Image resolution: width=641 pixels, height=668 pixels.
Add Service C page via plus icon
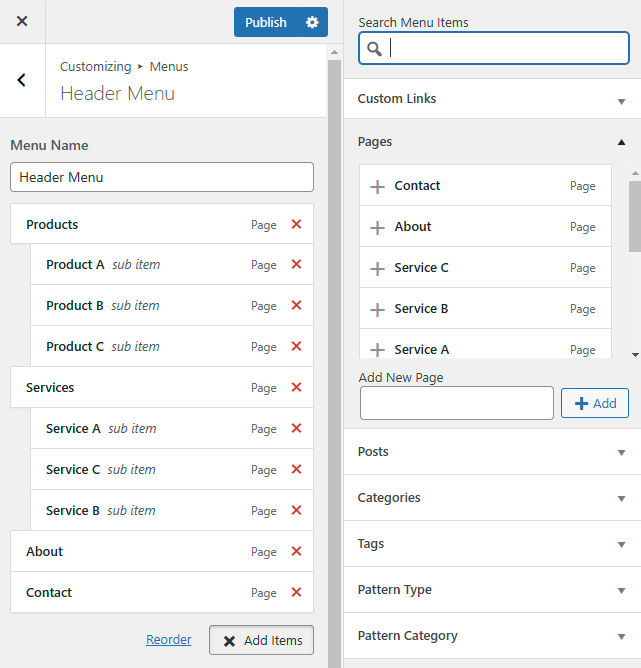[x=377, y=269]
